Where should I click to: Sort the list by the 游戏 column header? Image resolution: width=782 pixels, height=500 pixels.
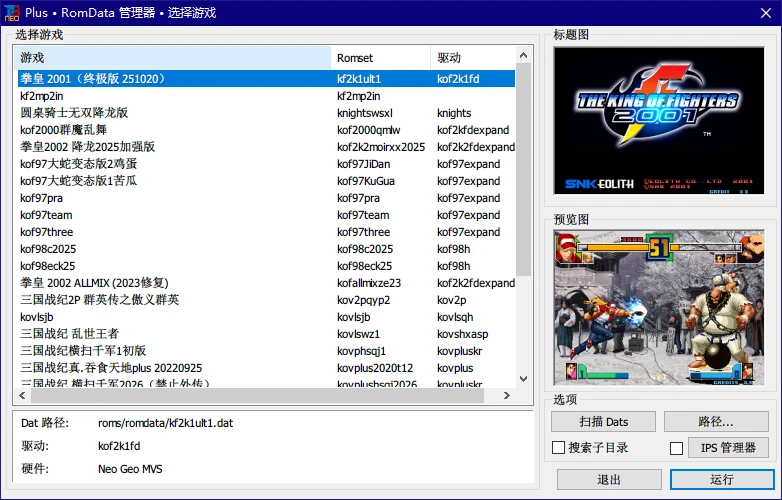click(x=172, y=58)
